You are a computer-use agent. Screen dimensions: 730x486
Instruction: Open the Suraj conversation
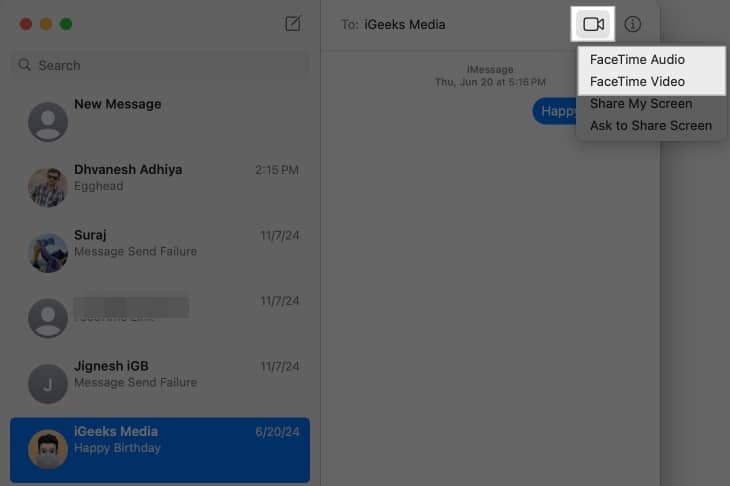click(x=160, y=253)
